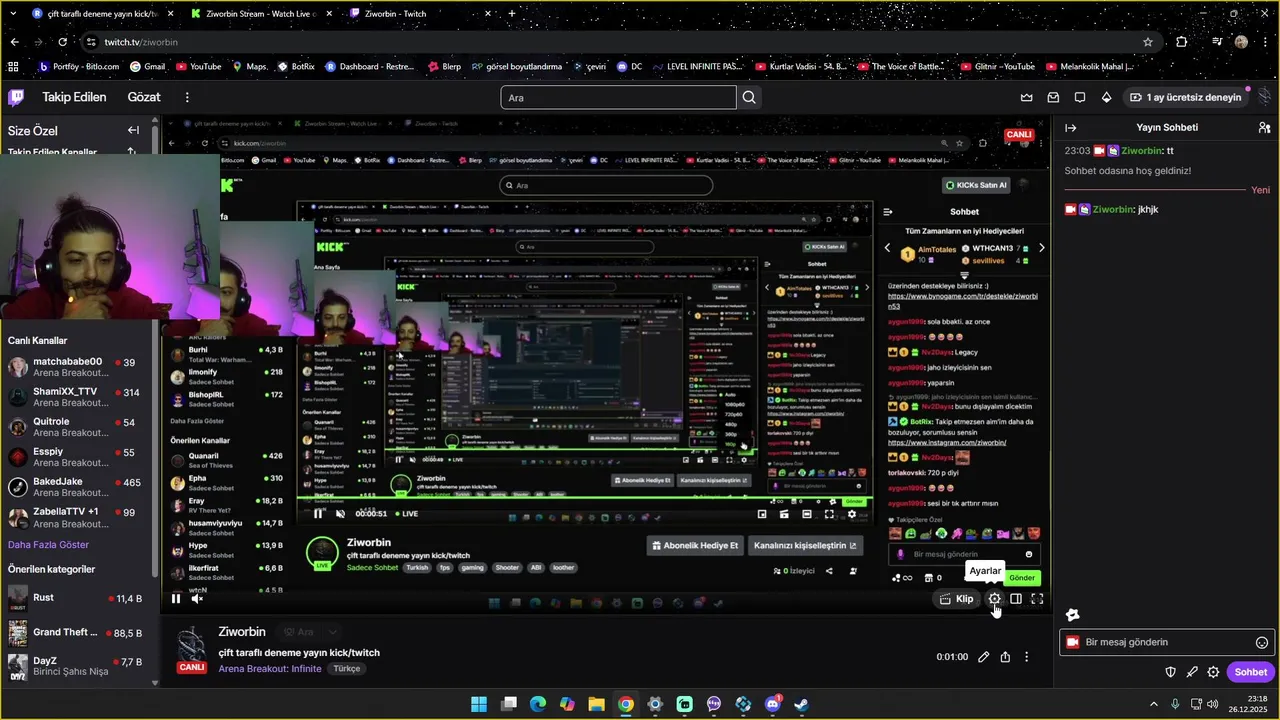Open Esspiy channel in sidebar
The height and width of the screenshot is (720, 1280).
[76, 458]
